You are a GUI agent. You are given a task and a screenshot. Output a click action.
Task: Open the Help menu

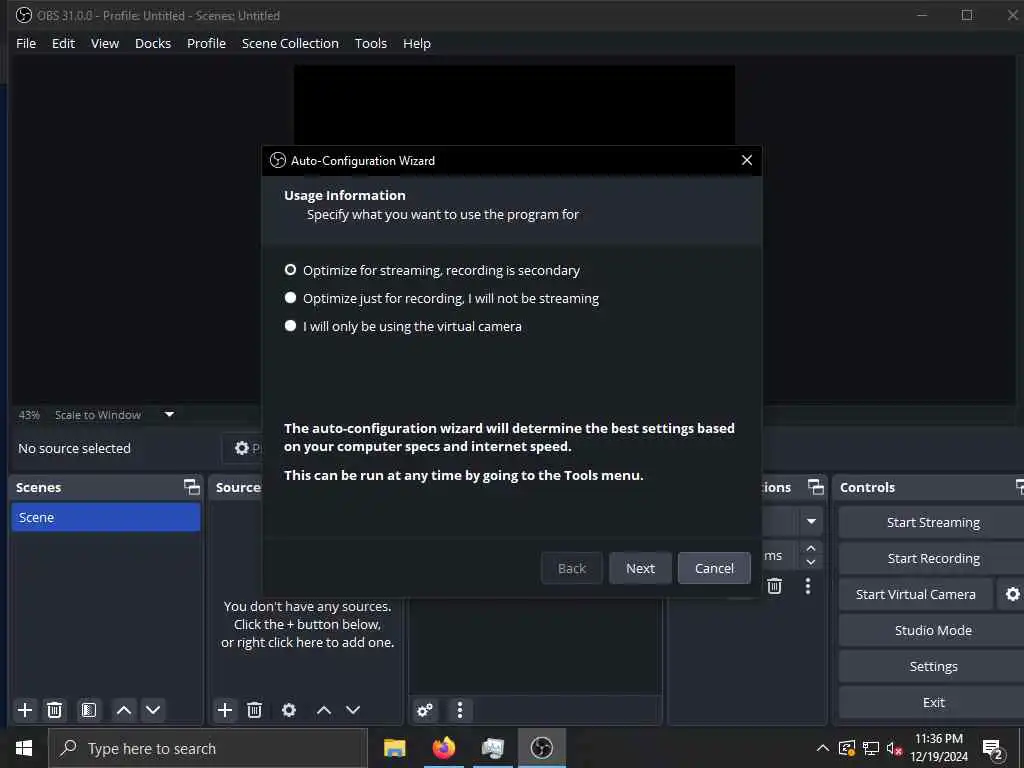417,43
